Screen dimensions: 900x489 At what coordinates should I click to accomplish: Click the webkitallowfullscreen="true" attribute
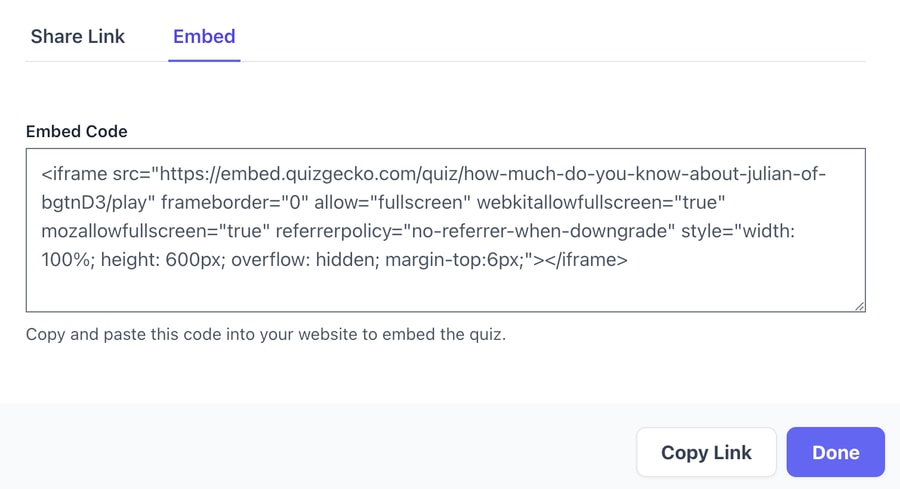601,203
